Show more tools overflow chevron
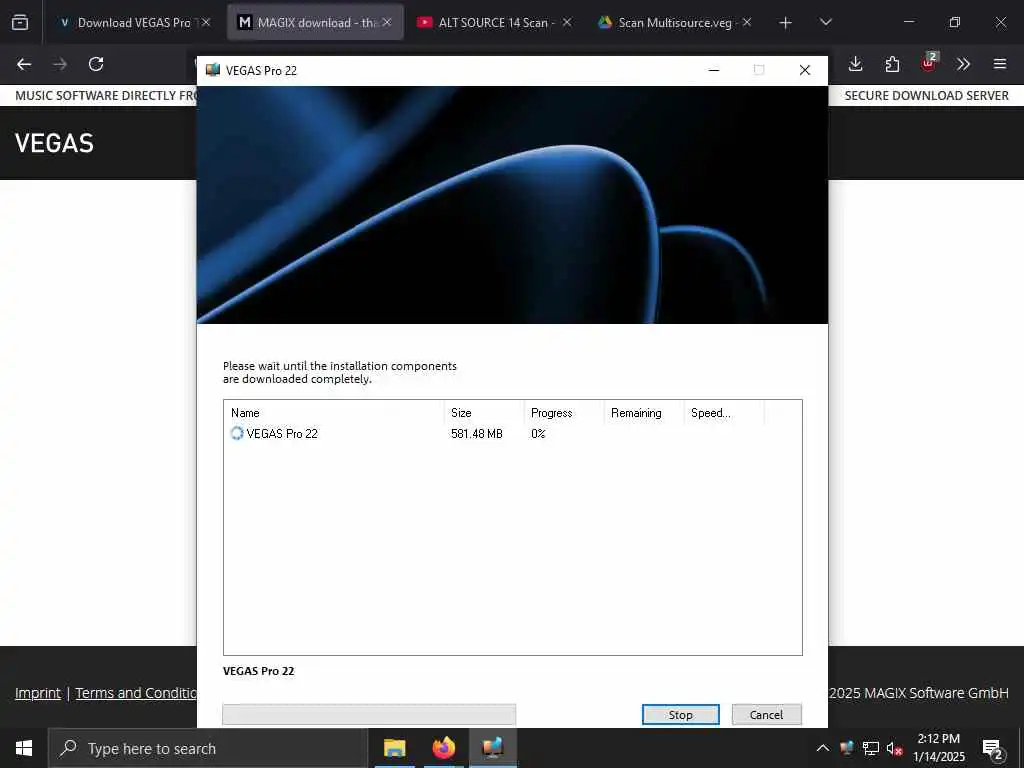Image resolution: width=1024 pixels, height=768 pixels. pos(963,64)
